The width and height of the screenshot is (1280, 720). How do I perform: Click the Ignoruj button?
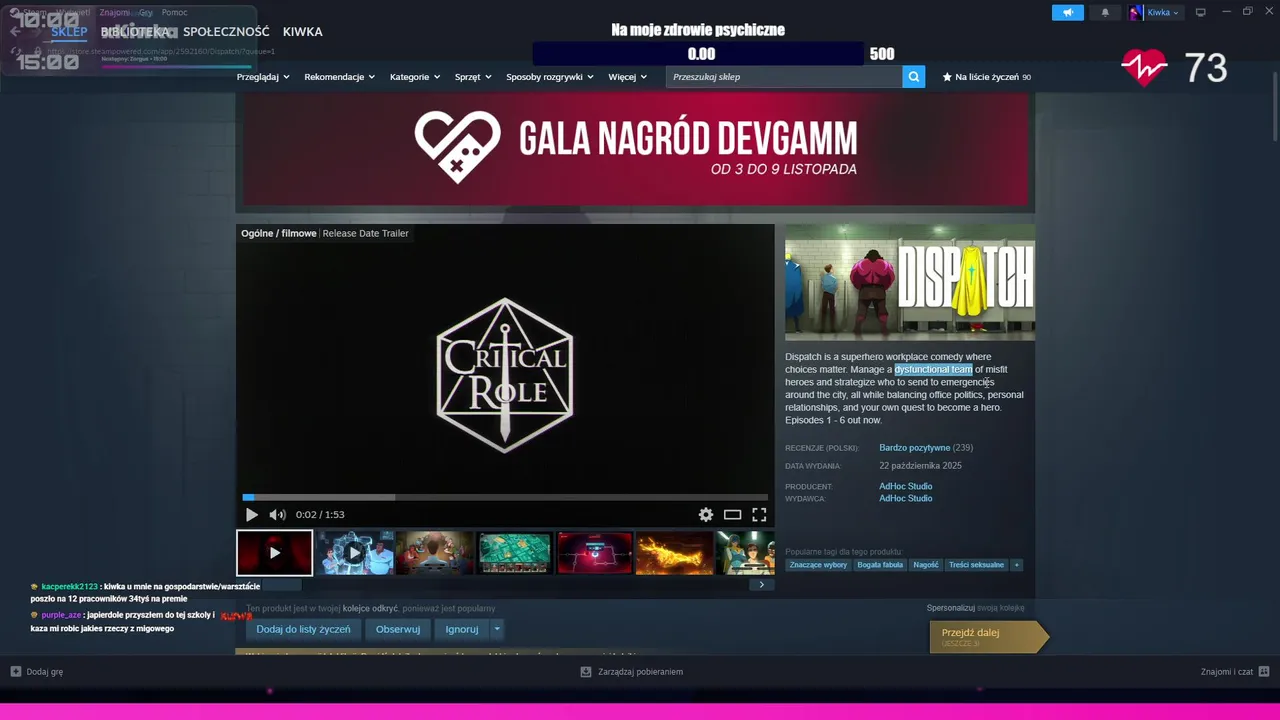click(462, 629)
